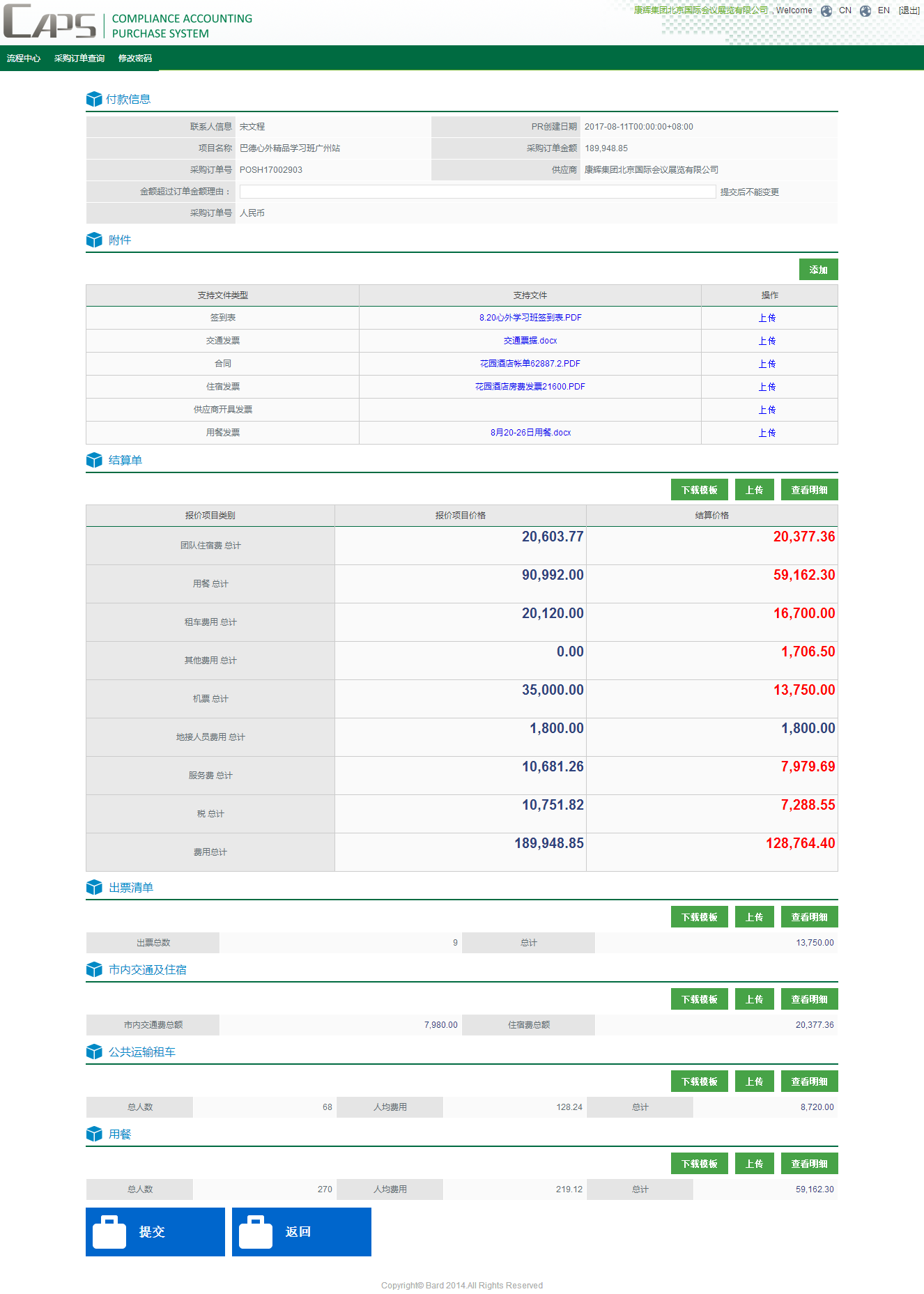
Task: Click the cube icon beside 结算单
Action: (94, 460)
